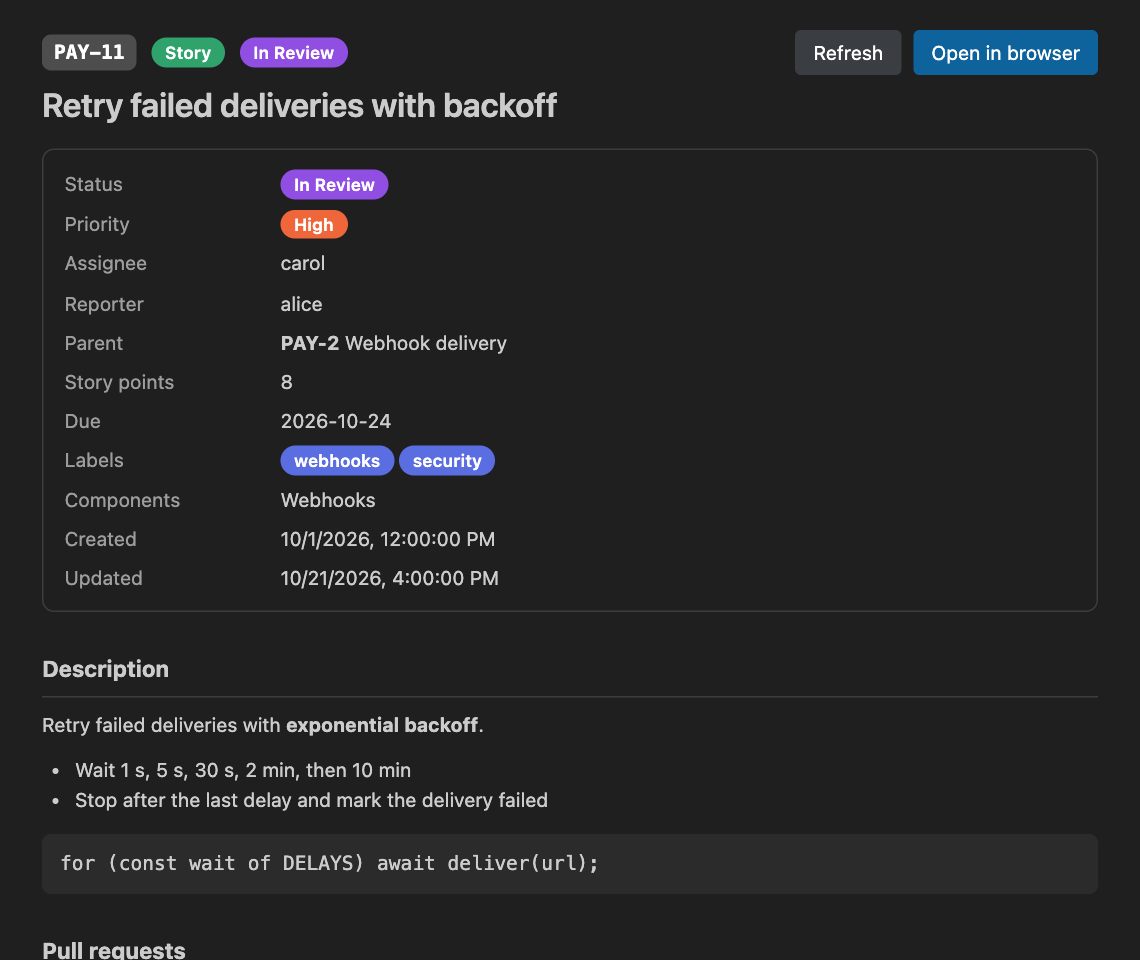Click the webhooks label chip
Screen dimensions: 1140x960
(x=337, y=461)
